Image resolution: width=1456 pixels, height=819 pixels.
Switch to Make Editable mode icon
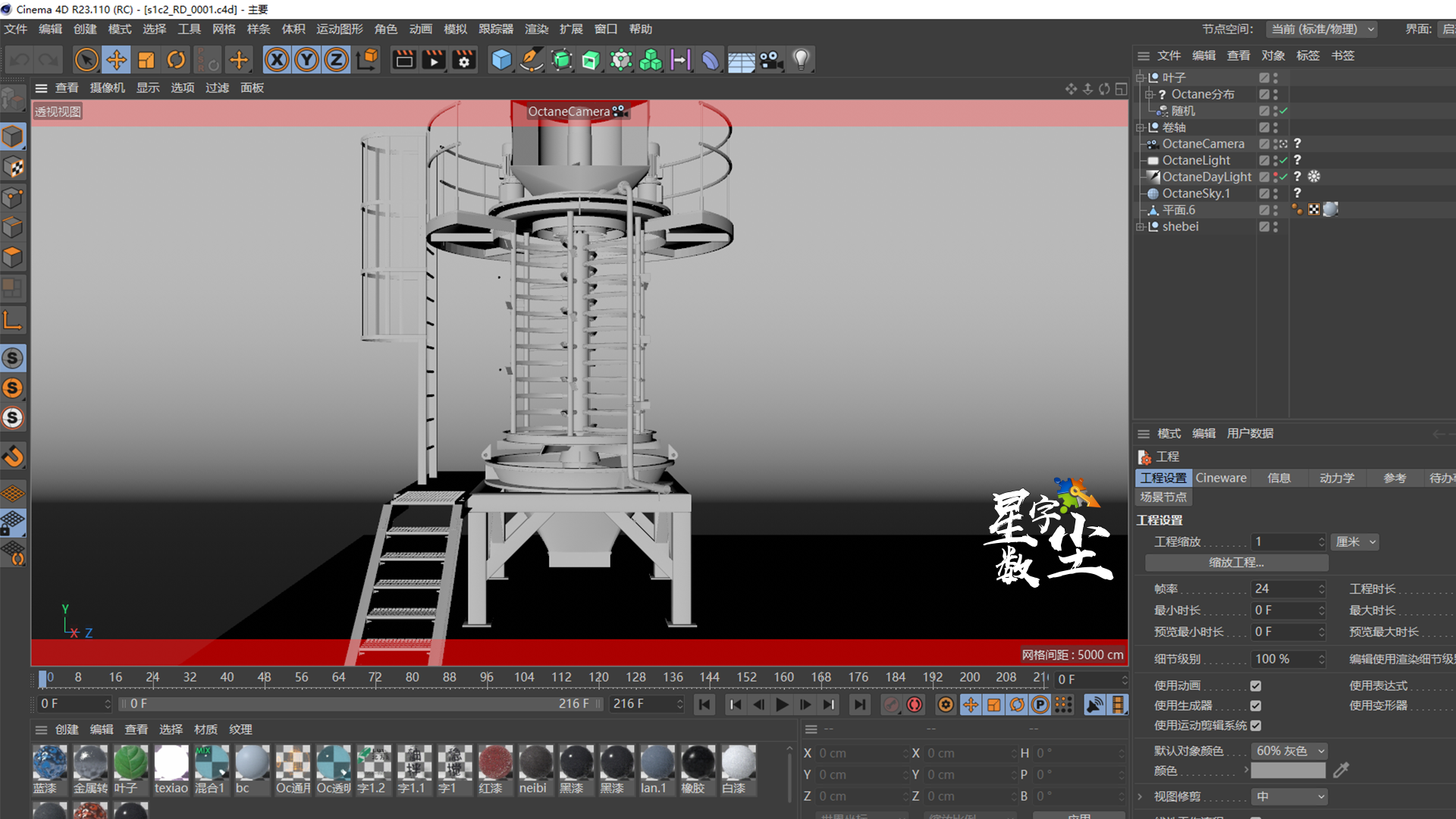[13, 99]
